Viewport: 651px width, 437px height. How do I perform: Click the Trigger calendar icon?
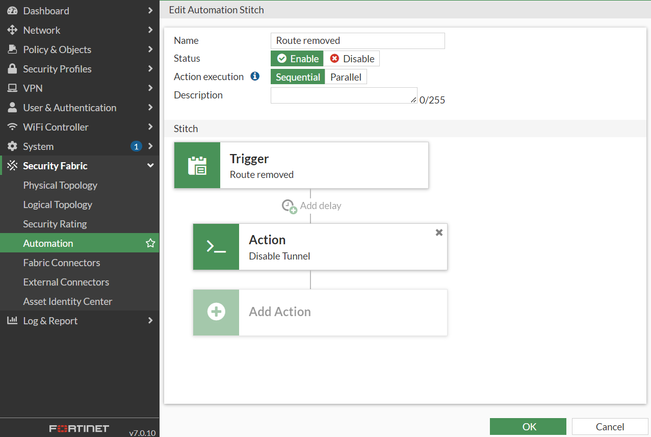tap(197, 165)
